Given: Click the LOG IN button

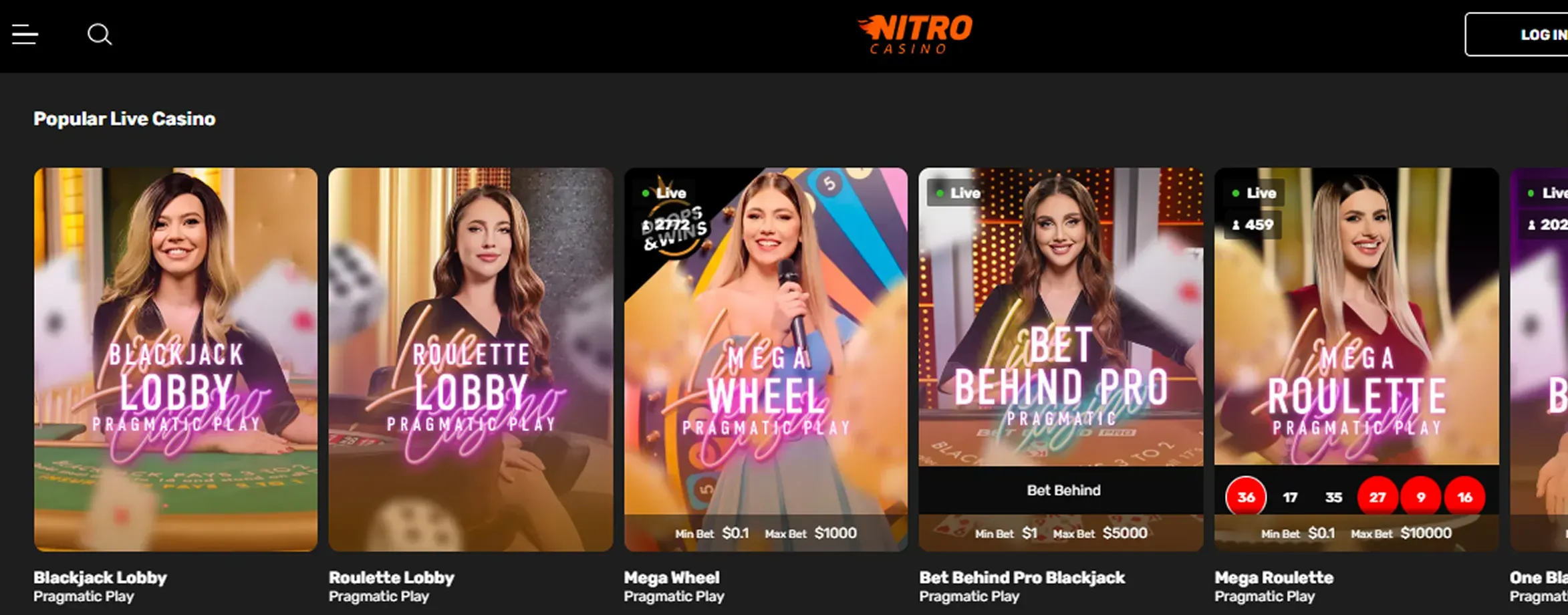Looking at the screenshot, I should (x=1517, y=35).
